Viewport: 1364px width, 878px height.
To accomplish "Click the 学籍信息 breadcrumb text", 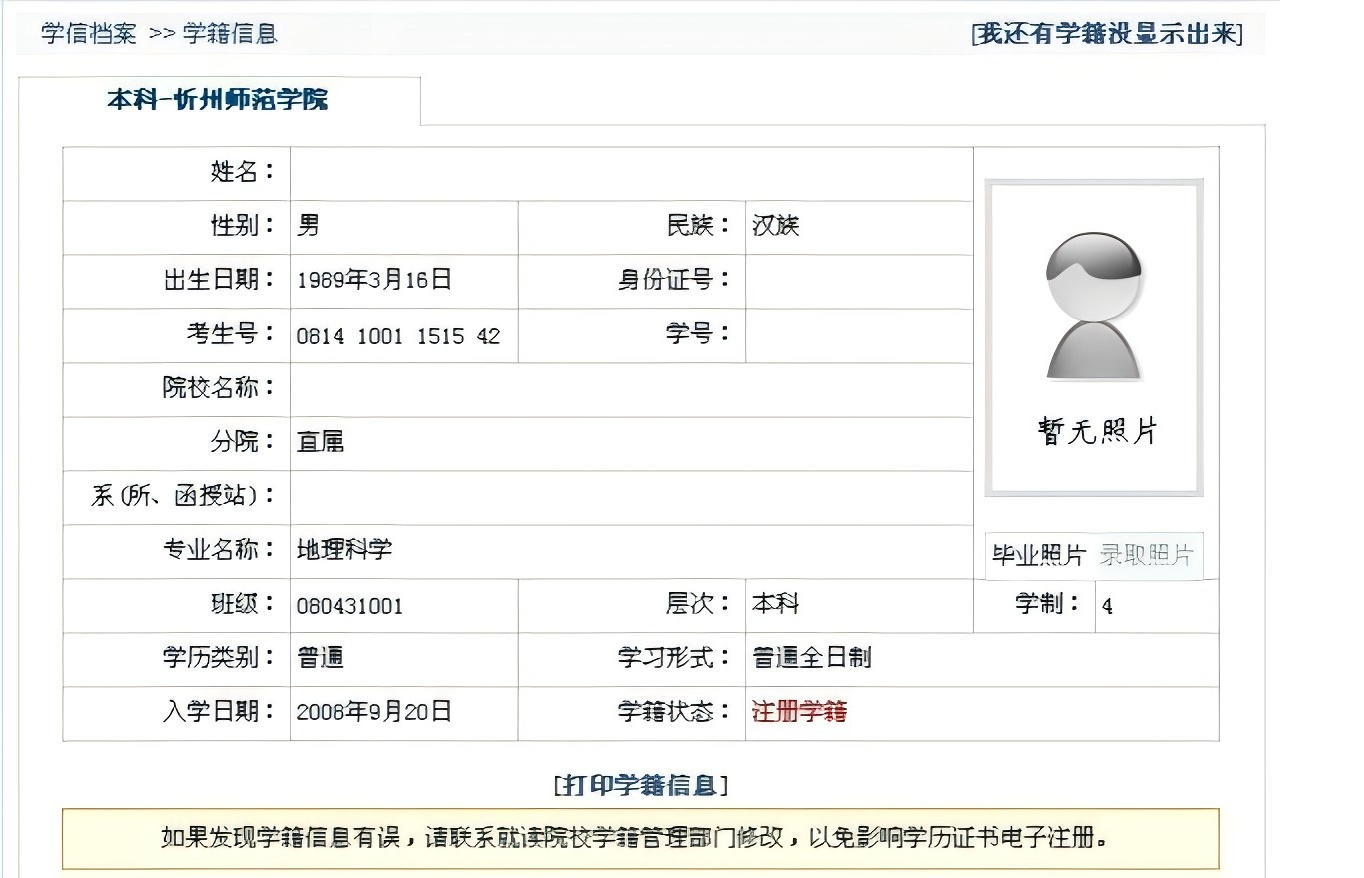I will point(229,33).
